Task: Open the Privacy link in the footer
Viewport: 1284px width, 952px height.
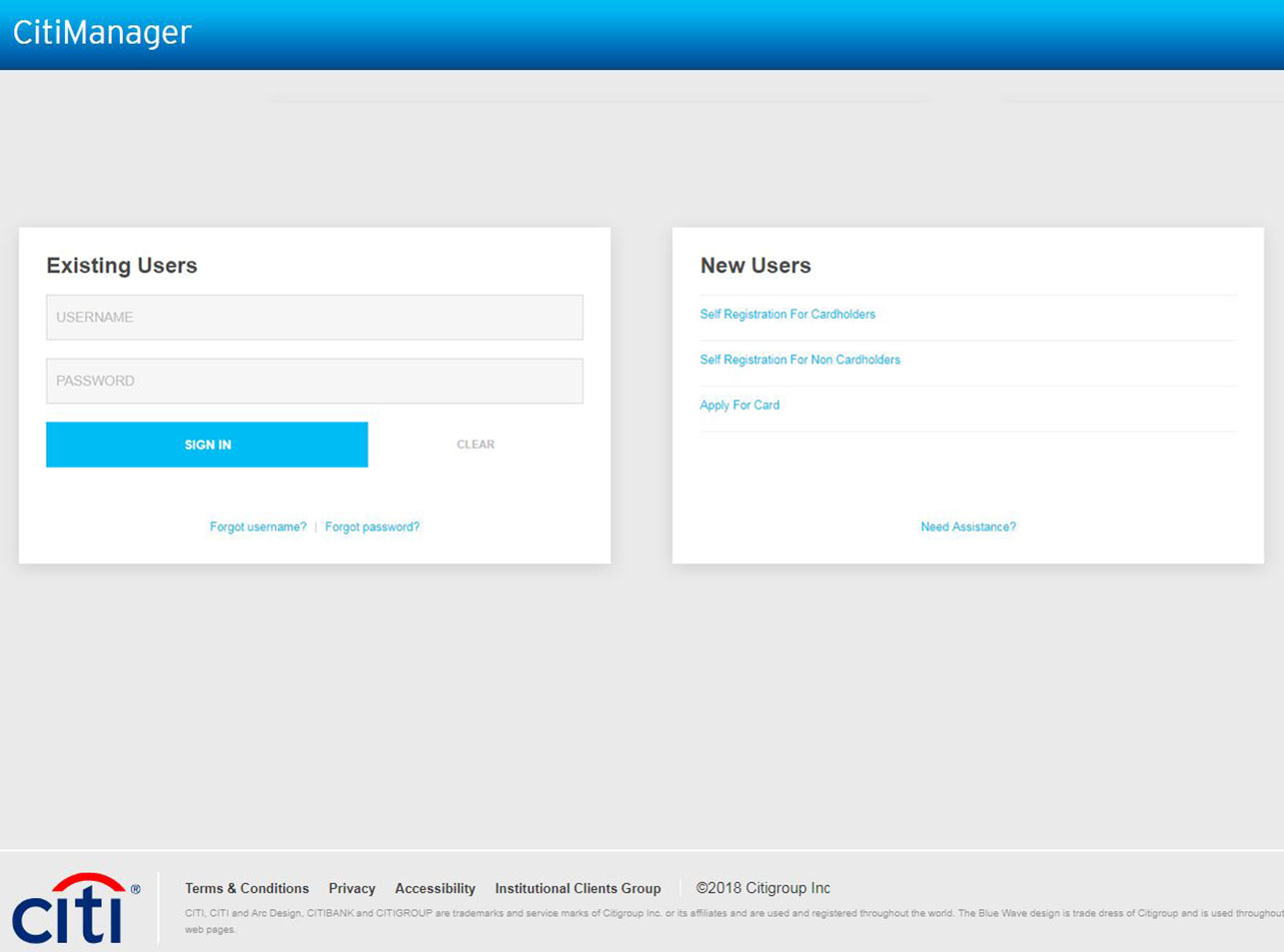Action: (352, 888)
